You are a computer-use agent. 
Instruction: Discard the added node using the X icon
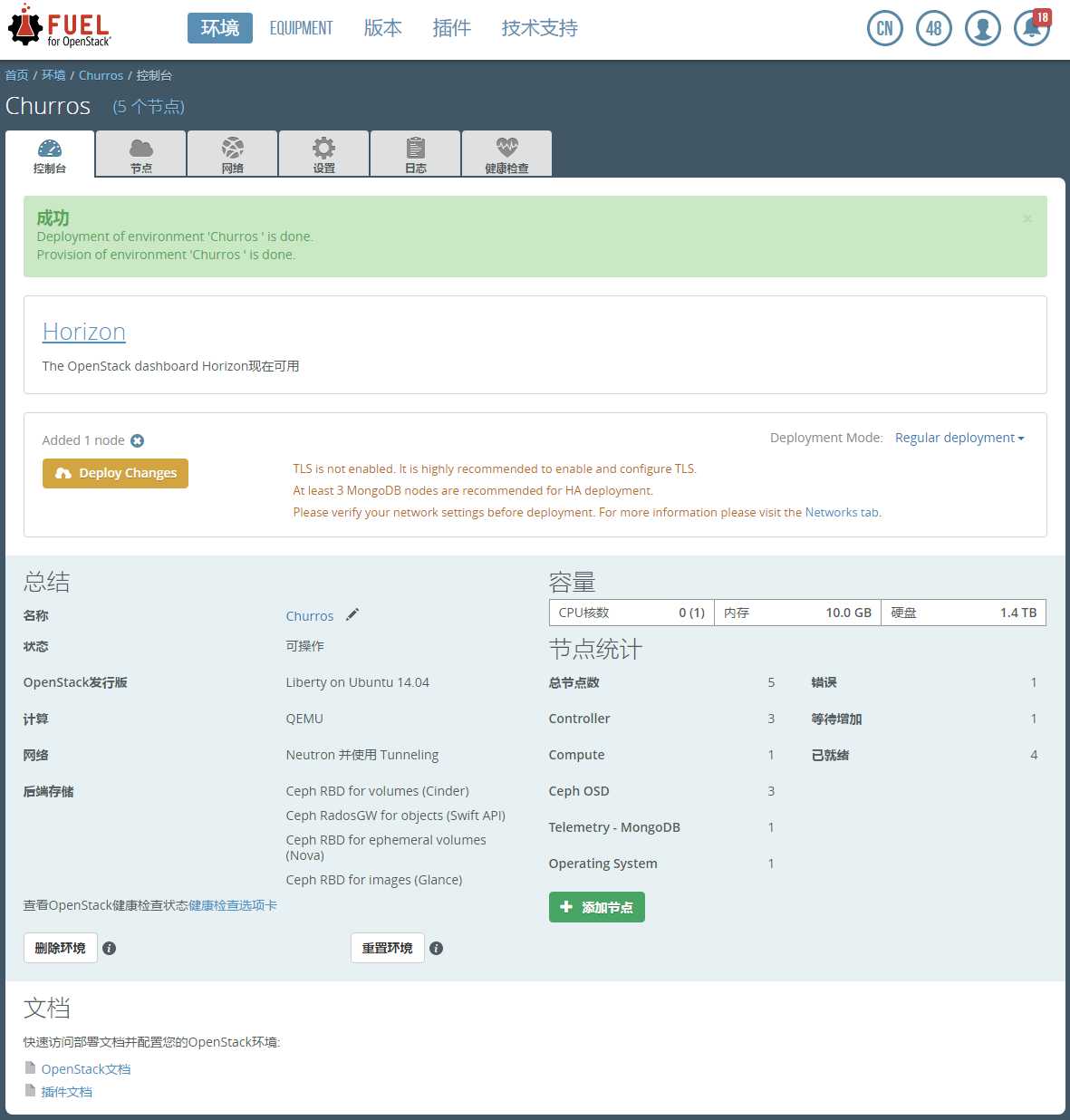tap(138, 440)
